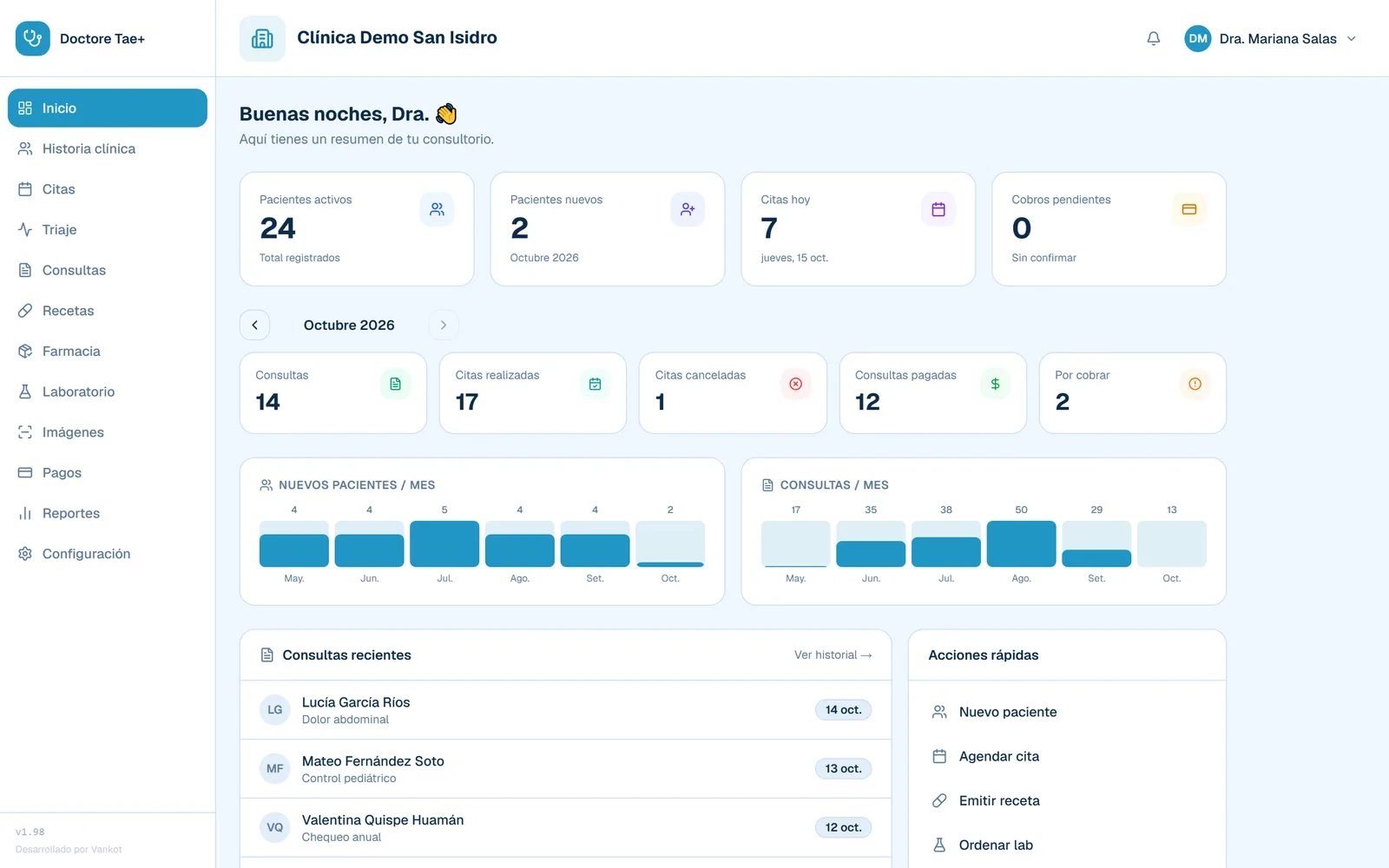Click the Ver historial link
This screenshot has height=868, width=1389.
pos(833,655)
